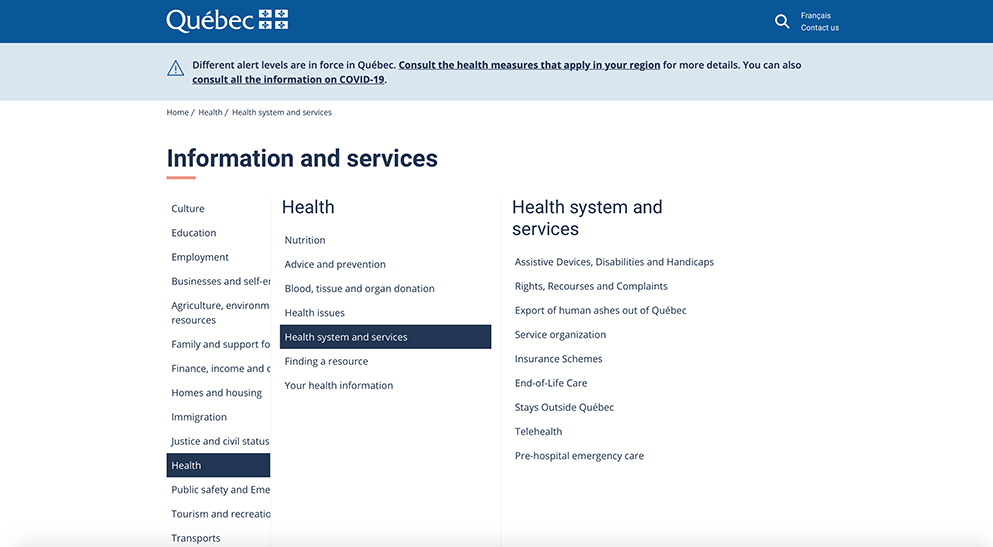Select the highlighted Health category

[x=218, y=465]
